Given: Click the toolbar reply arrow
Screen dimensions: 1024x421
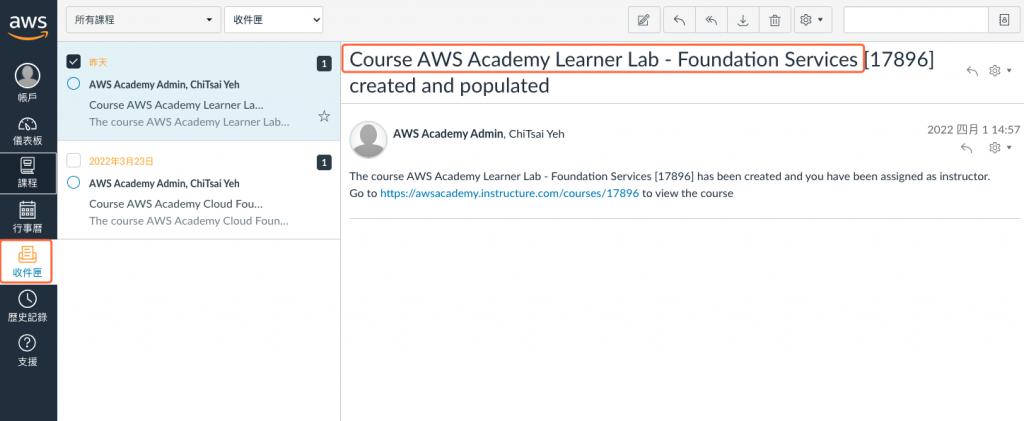Looking at the screenshot, I should point(679,20).
